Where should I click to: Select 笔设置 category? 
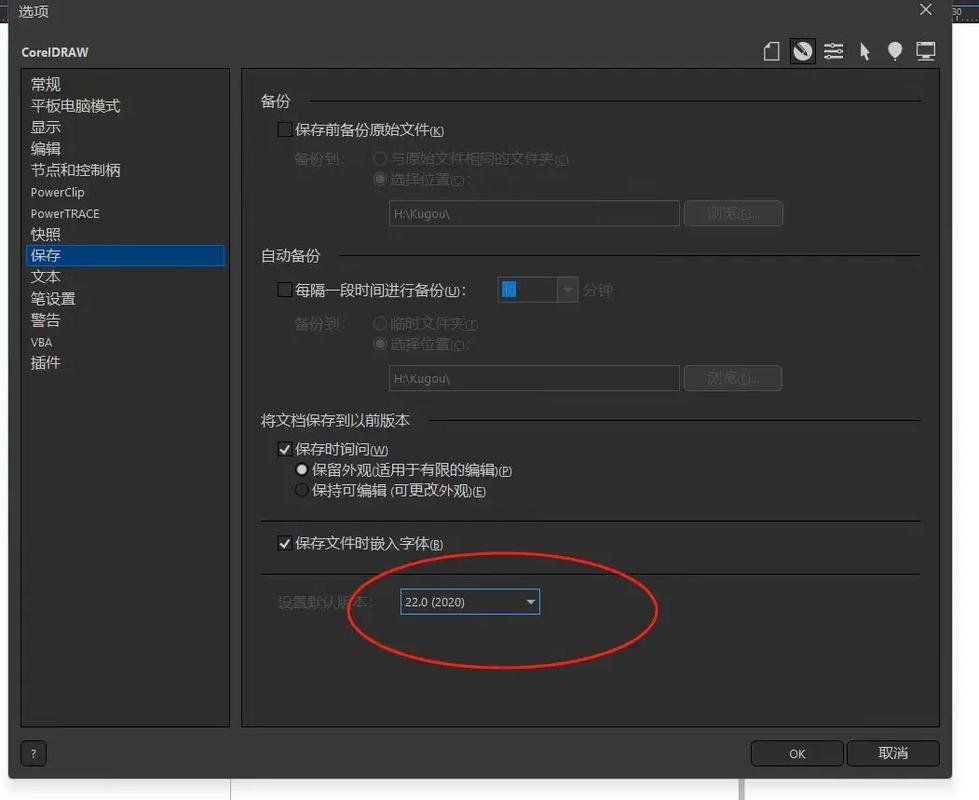125,299
